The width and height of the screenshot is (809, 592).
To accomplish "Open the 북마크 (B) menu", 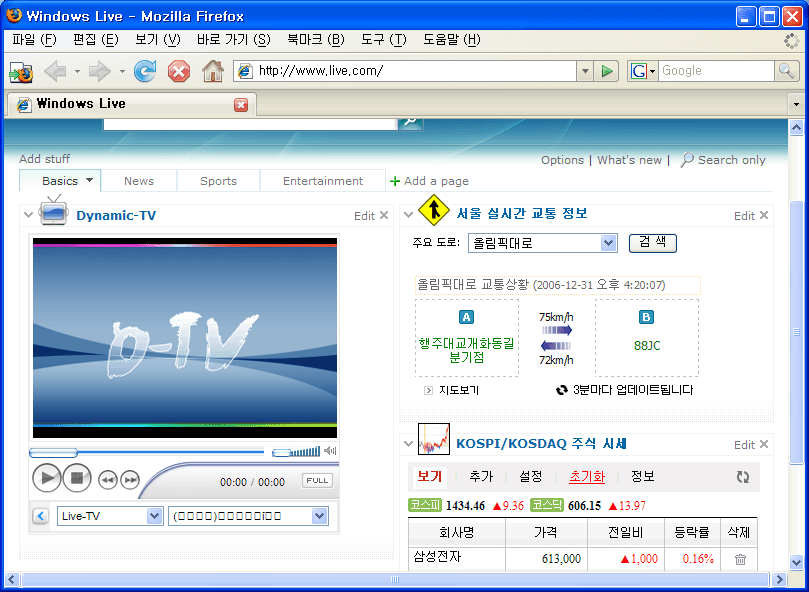I will (x=315, y=40).
